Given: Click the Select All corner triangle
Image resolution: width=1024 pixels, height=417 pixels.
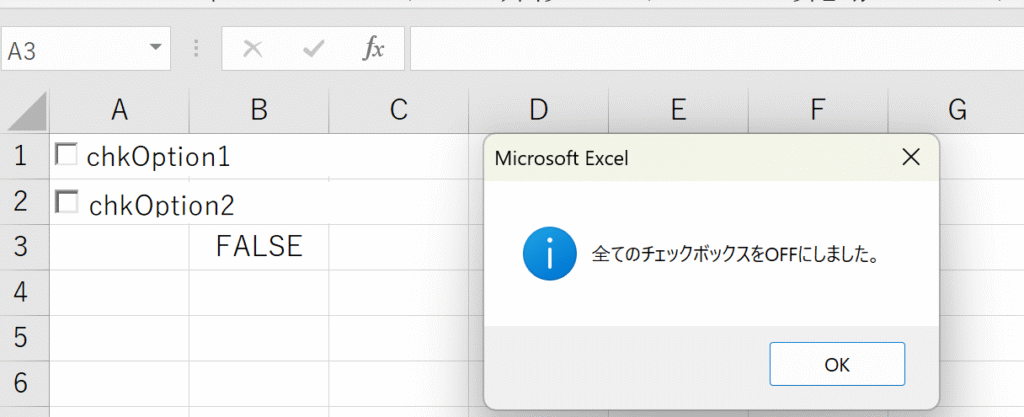Looking at the screenshot, I should 28,111.
